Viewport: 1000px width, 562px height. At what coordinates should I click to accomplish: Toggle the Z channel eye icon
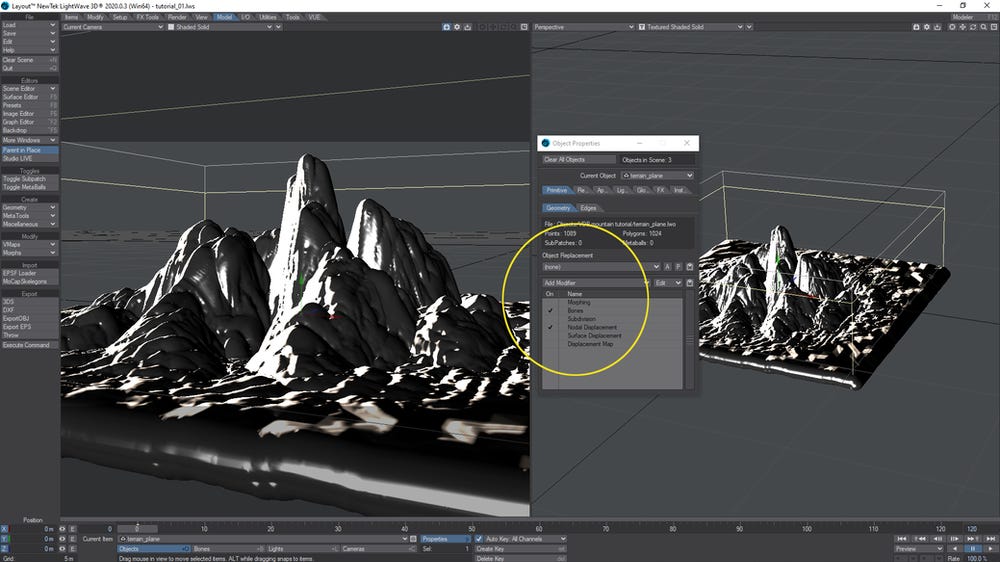(62, 549)
